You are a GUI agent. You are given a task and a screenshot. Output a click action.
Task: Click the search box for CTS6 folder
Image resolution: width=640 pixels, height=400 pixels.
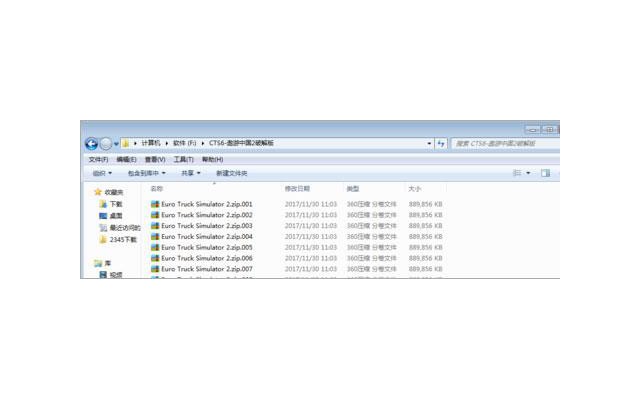point(505,143)
